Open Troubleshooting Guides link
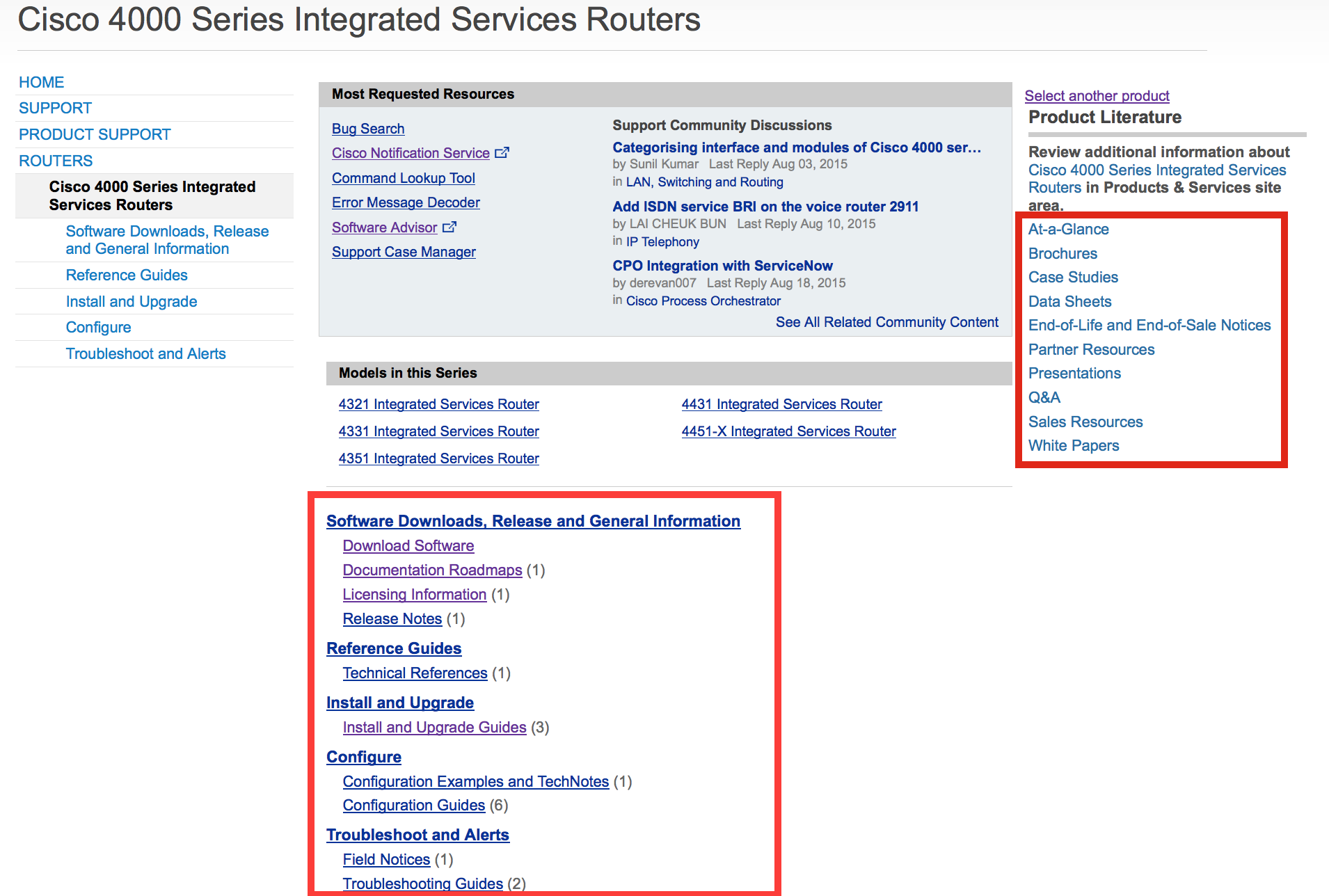The image size is (1329, 896). (x=422, y=884)
